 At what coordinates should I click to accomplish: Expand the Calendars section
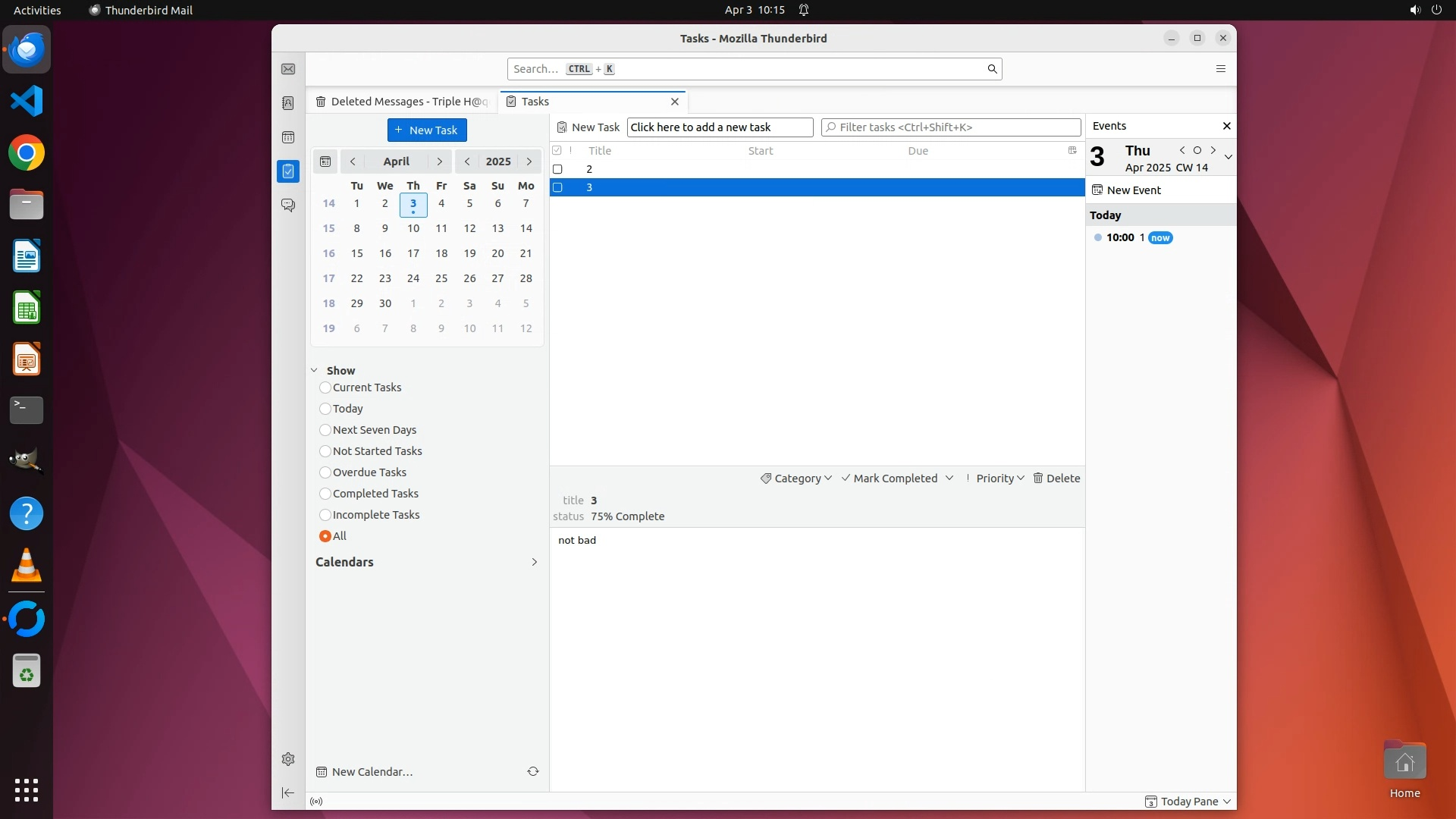click(x=534, y=562)
